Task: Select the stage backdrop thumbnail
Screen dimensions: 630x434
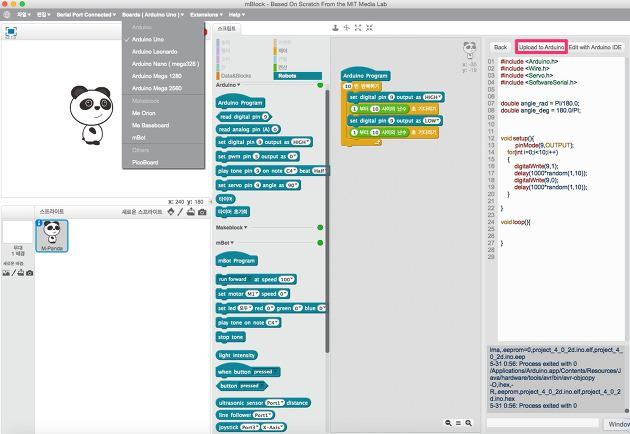Action: (17, 232)
